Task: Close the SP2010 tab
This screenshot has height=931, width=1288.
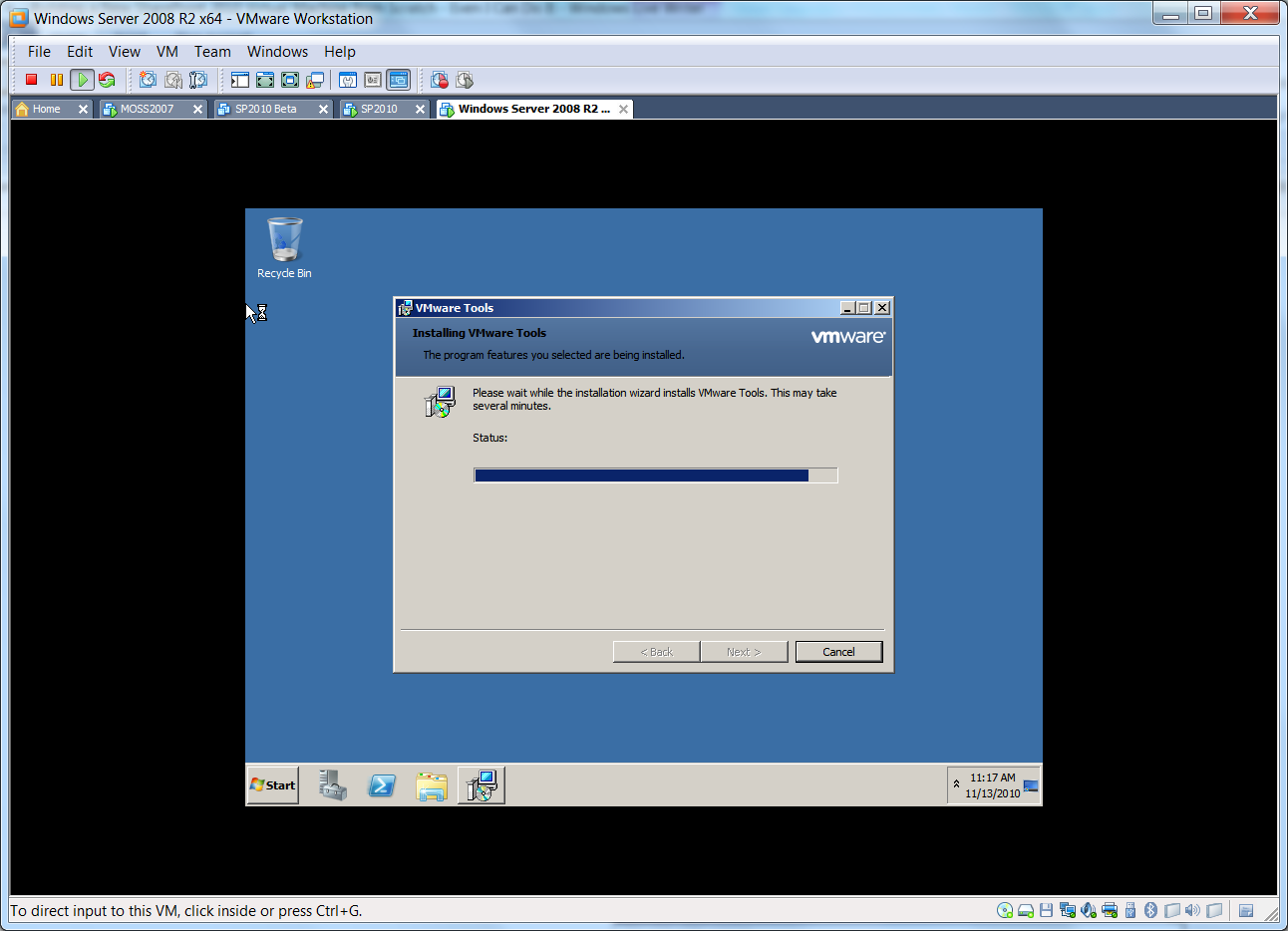Action: (420, 109)
